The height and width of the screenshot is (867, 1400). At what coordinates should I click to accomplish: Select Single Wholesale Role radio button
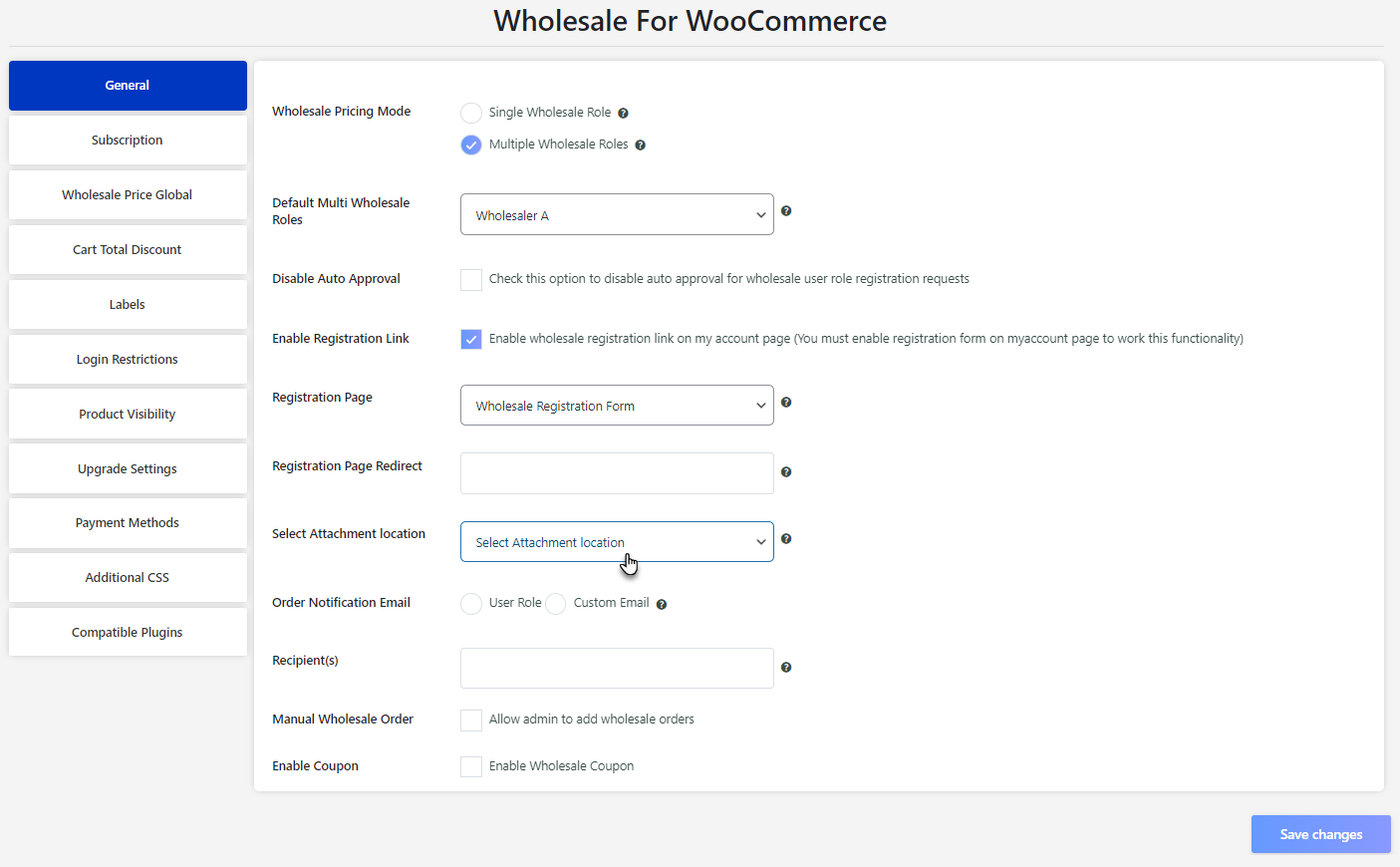[x=471, y=113]
